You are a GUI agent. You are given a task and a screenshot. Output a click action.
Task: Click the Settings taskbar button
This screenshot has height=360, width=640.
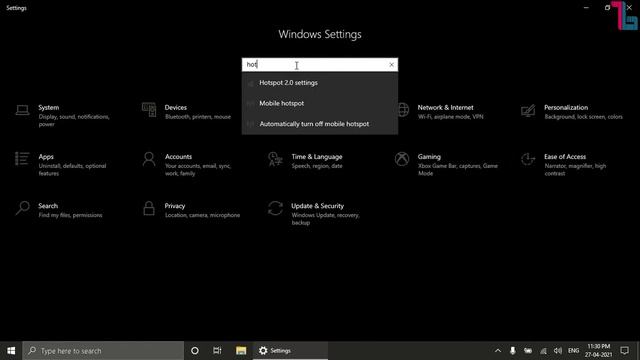click(x=290, y=351)
